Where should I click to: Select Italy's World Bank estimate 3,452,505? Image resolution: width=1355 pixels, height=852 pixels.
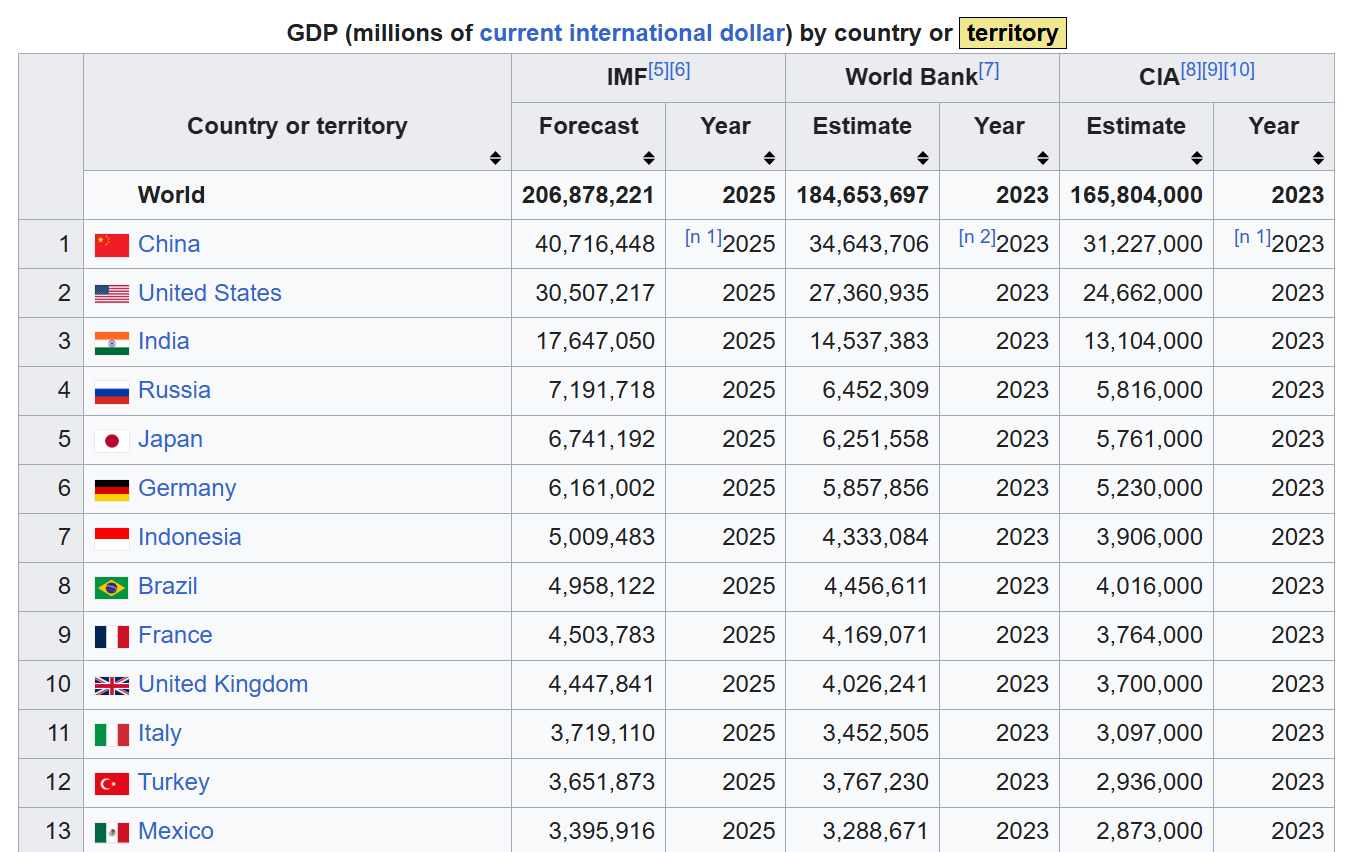tap(876, 733)
